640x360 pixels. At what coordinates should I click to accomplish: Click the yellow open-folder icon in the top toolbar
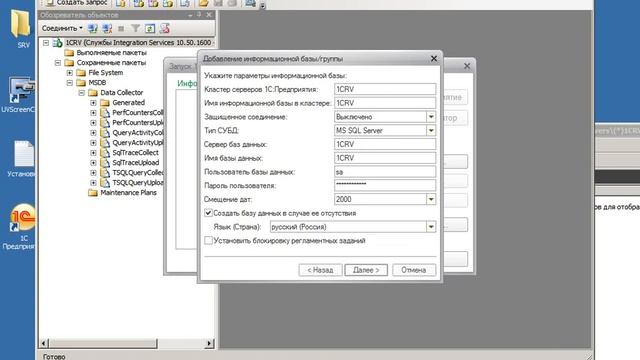pyautogui.click(x=203, y=3)
